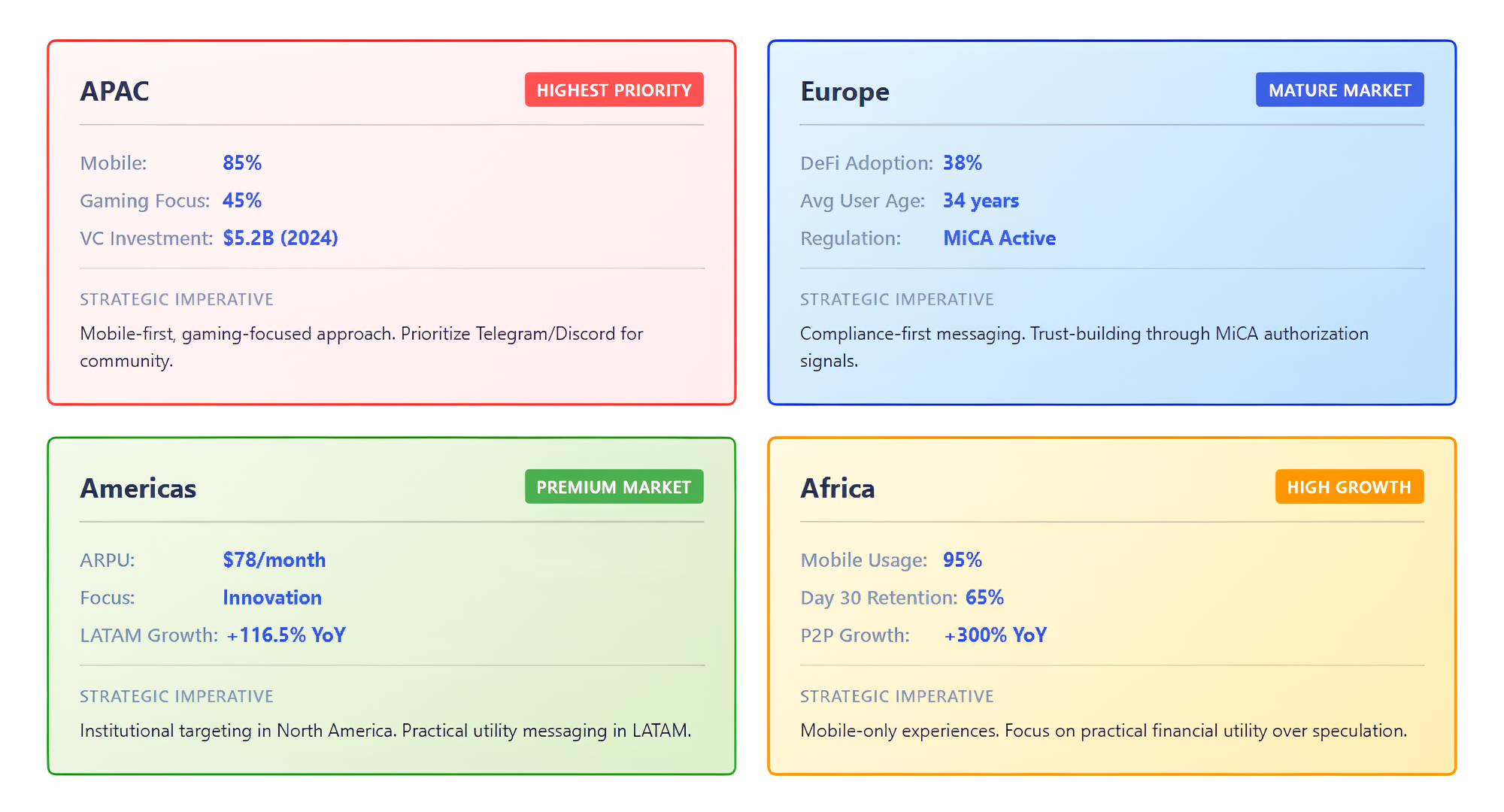
Task: Select the Americas card heading
Action: click(138, 489)
